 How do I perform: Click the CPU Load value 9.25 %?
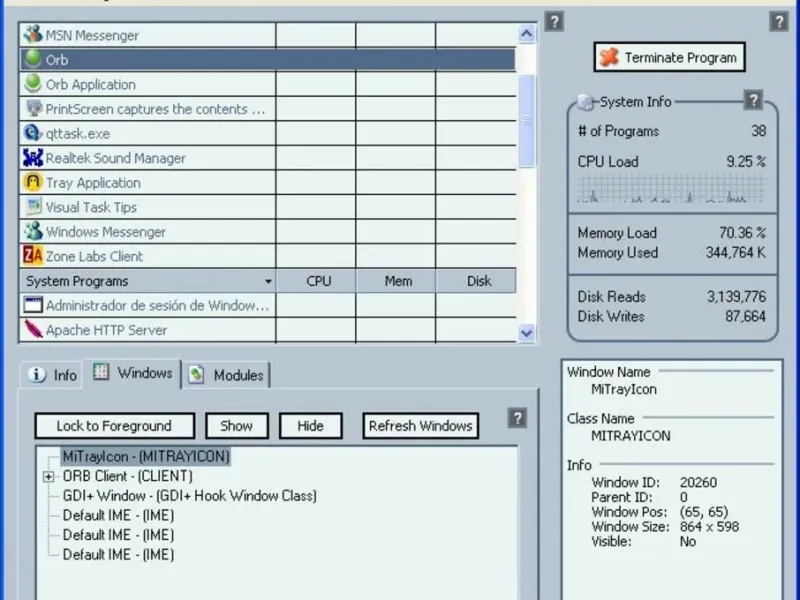pos(746,162)
